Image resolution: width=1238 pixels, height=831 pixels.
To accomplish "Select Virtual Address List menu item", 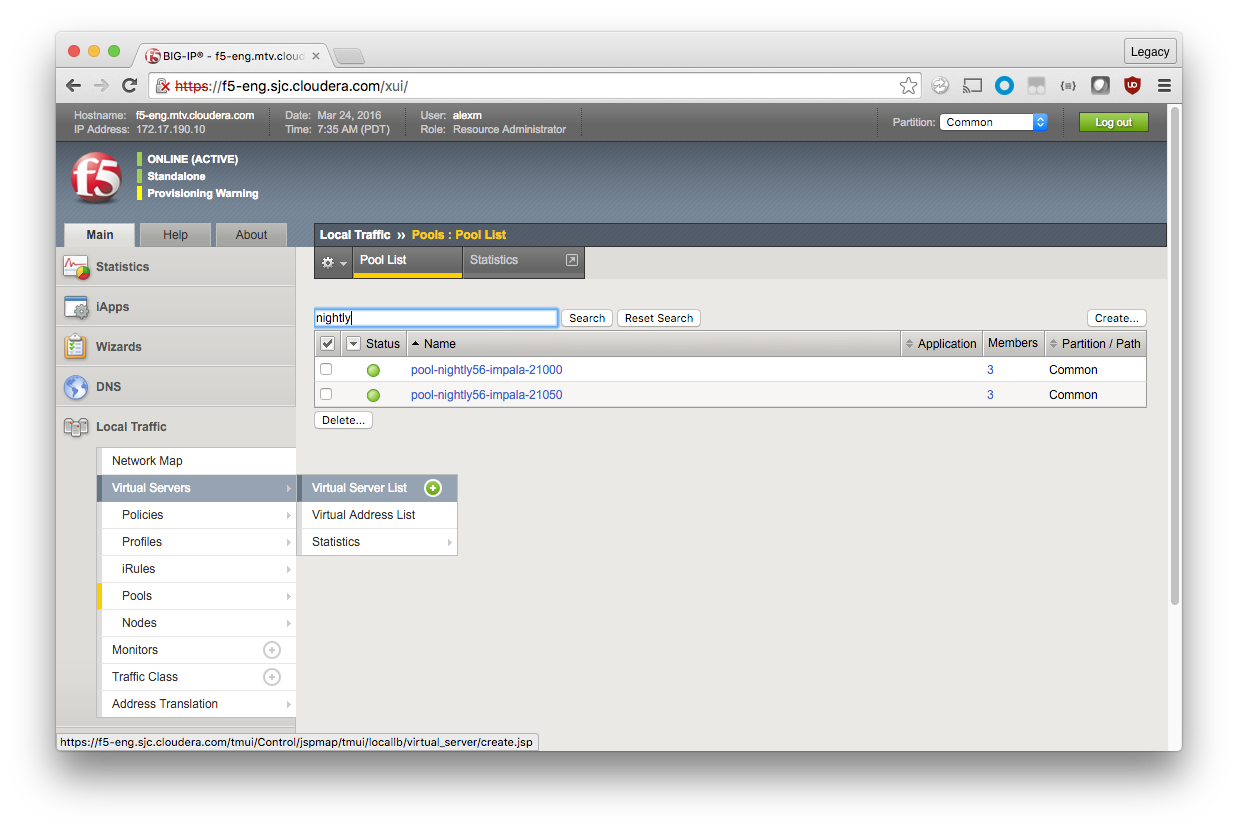I will pyautogui.click(x=364, y=515).
